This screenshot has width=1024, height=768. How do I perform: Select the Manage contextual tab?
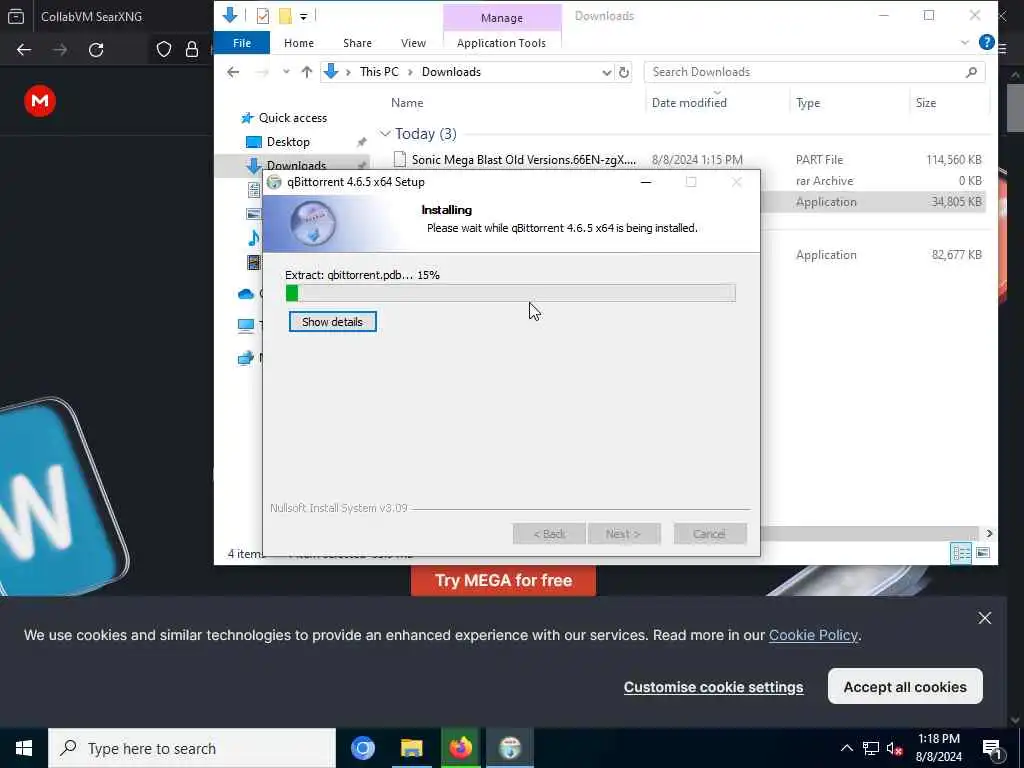pos(502,18)
